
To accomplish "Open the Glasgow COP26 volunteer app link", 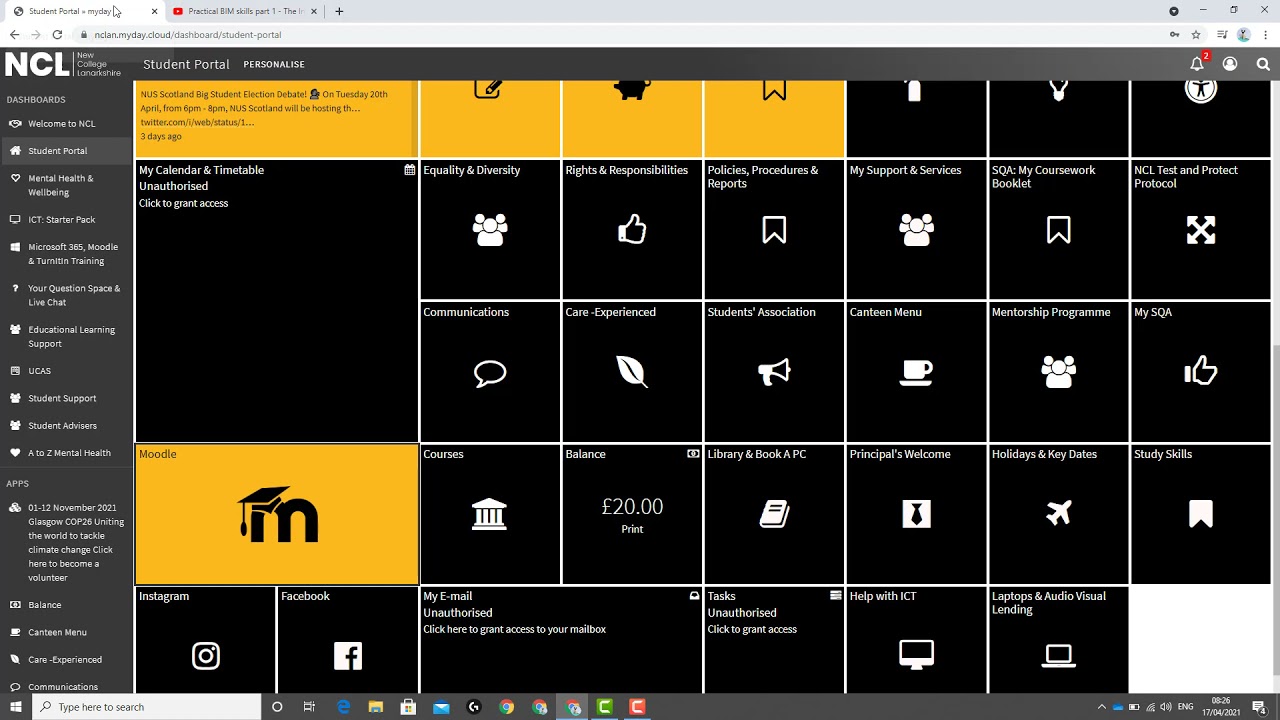I will 66,543.
